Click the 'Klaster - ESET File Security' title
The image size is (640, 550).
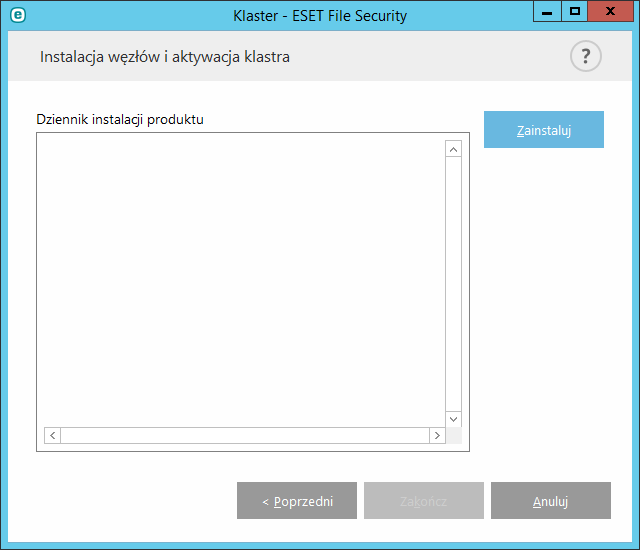tap(320, 16)
